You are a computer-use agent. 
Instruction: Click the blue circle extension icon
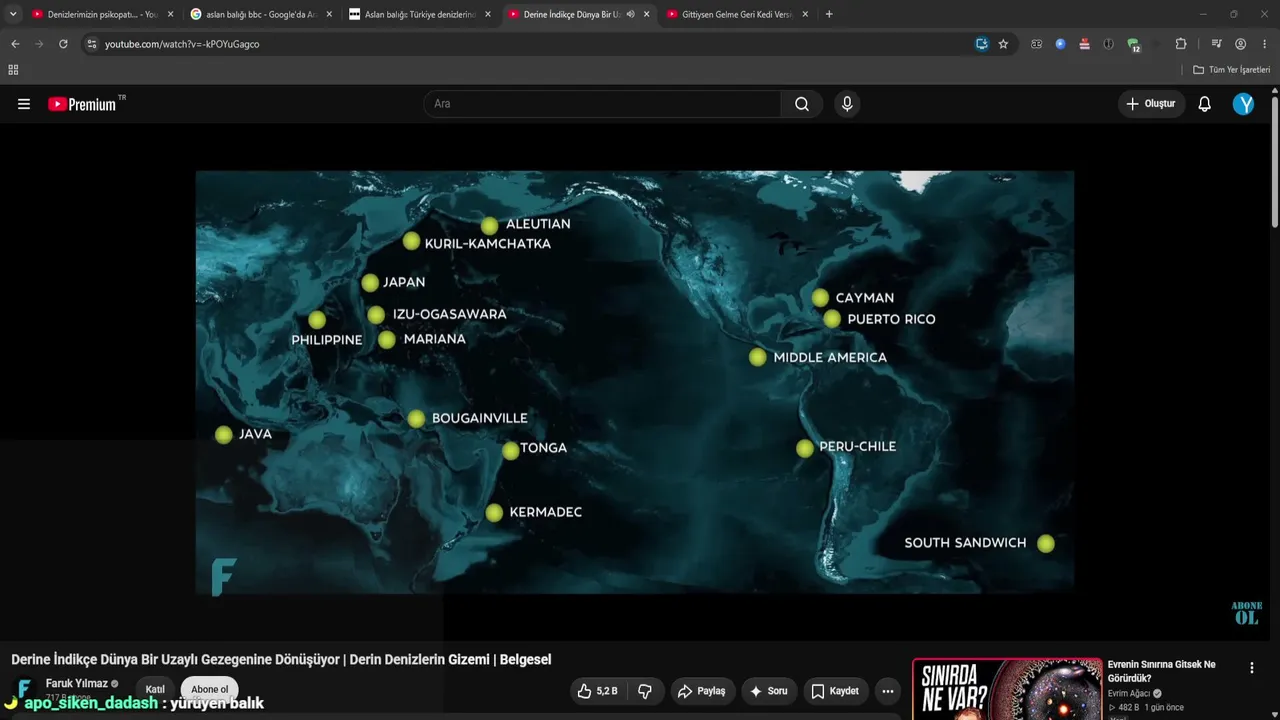click(x=1060, y=44)
